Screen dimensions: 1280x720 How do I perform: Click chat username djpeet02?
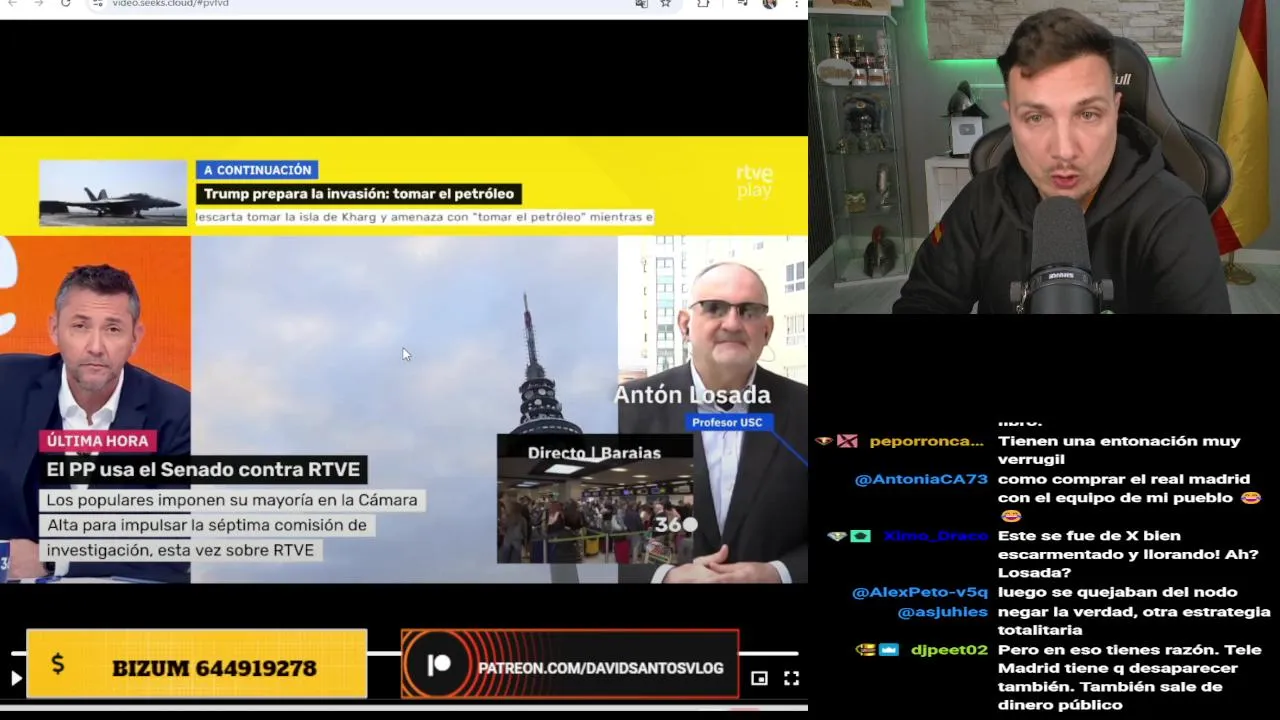pyautogui.click(x=949, y=649)
